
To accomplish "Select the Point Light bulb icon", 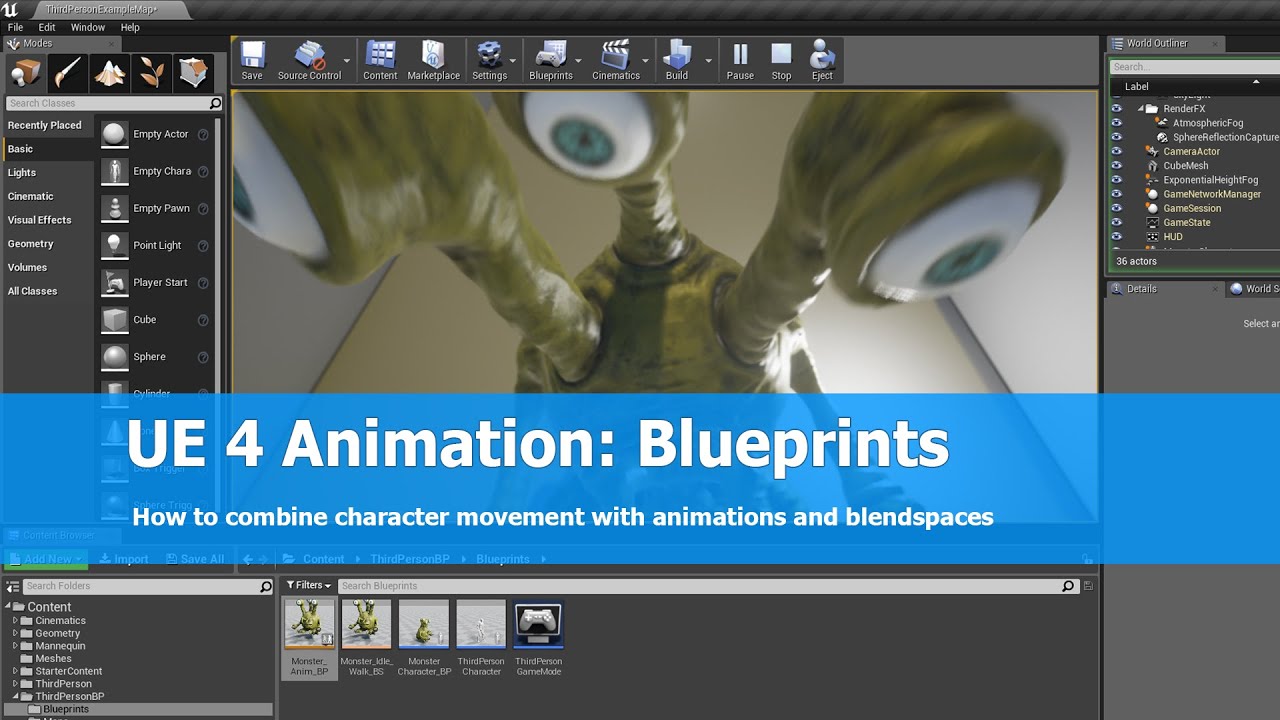I will (115, 245).
